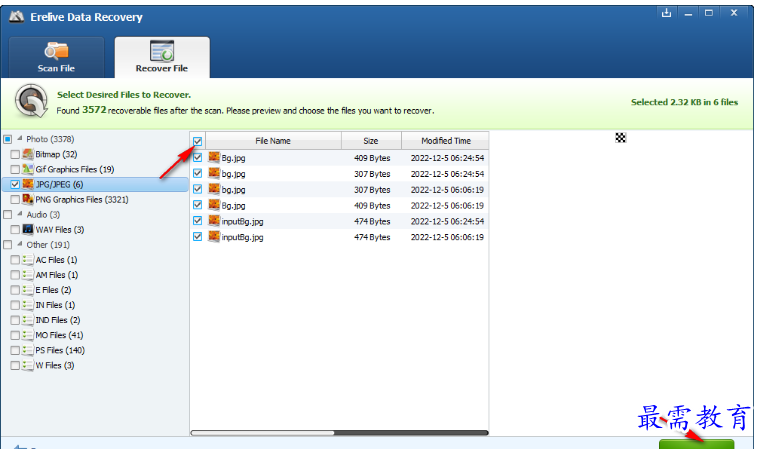Uncheck inputBg.jpg modified 06:06:19

[197, 237]
